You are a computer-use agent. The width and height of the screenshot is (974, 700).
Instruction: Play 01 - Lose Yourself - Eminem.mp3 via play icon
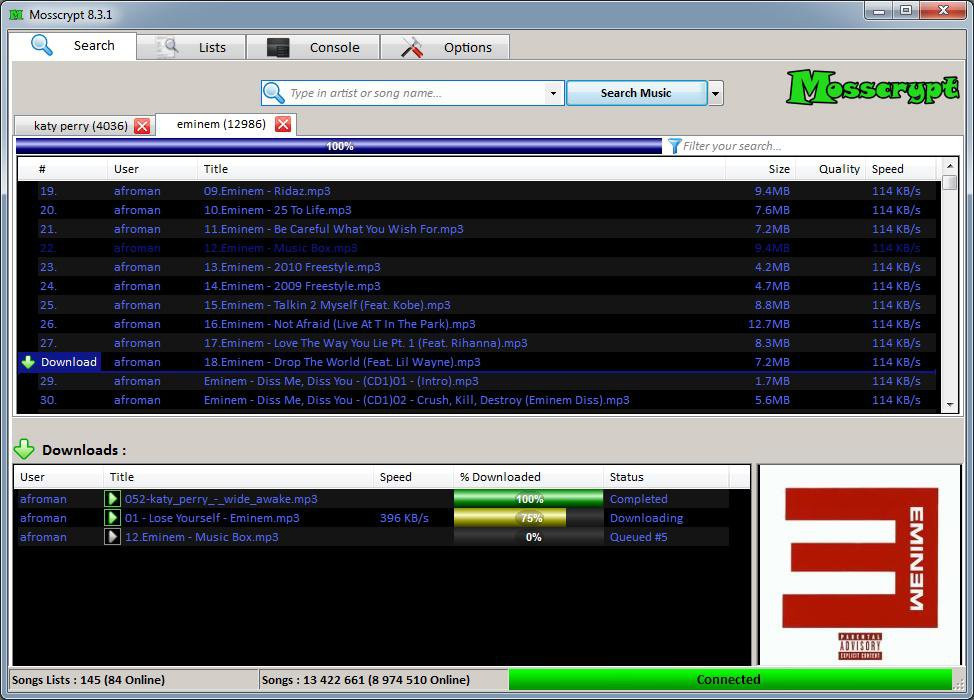point(112,518)
